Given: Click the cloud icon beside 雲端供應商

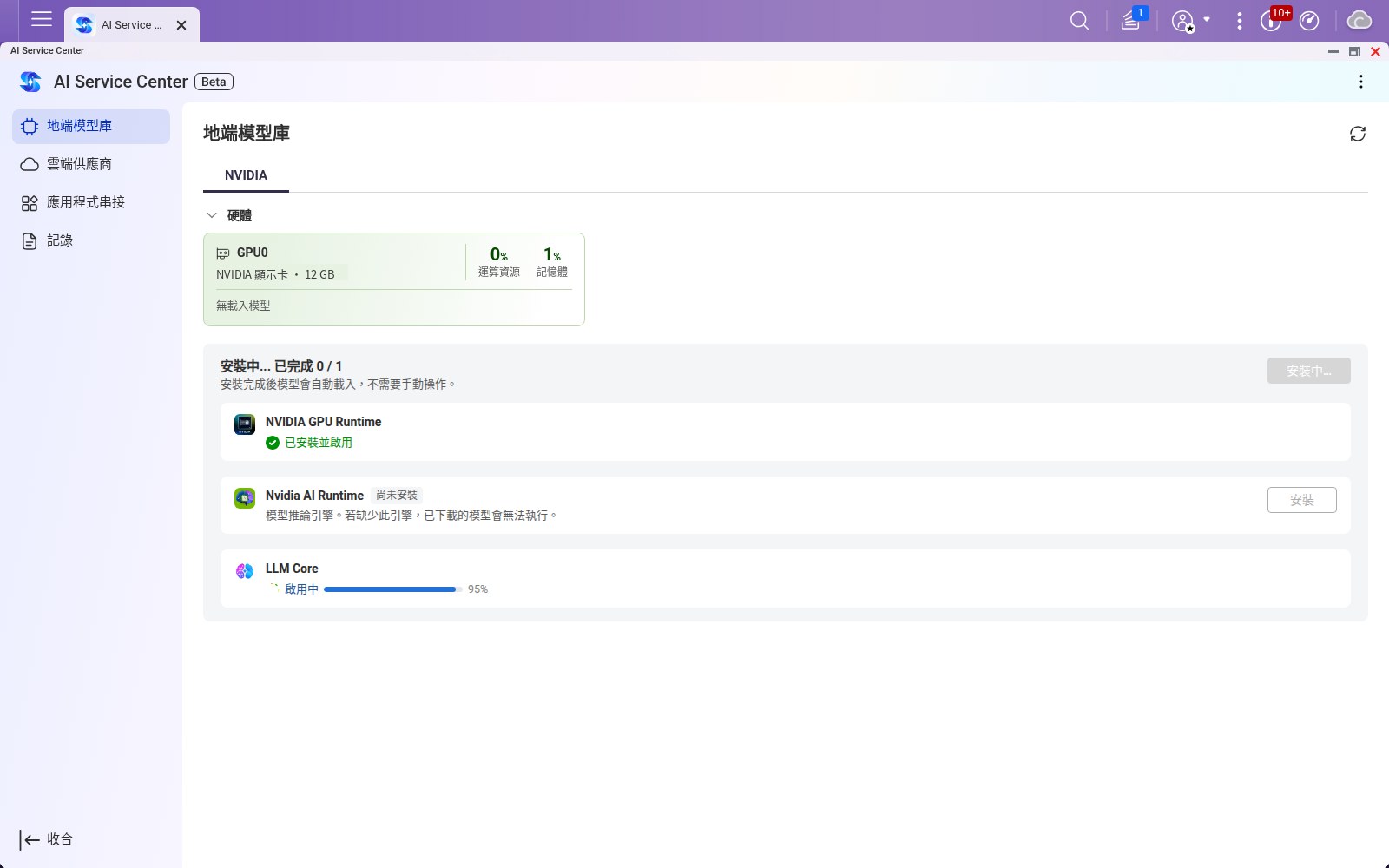Looking at the screenshot, I should click(30, 164).
